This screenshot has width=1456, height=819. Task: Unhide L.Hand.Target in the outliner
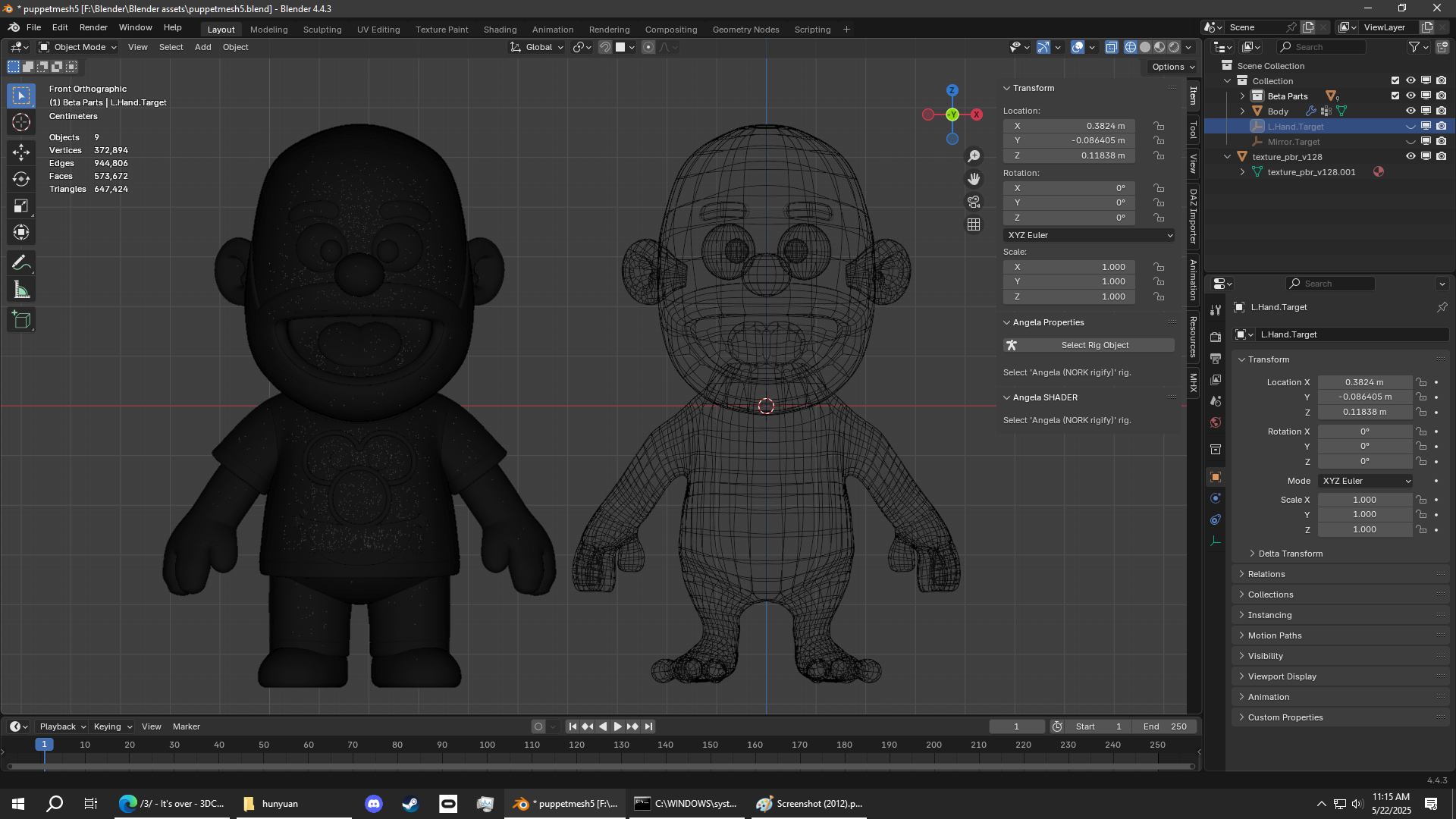coord(1410,126)
